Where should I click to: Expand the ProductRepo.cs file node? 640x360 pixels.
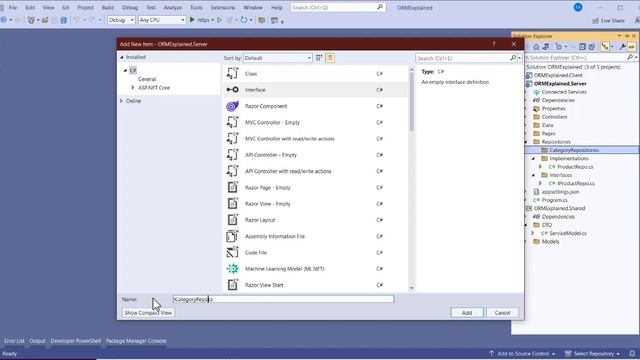pyautogui.click(x=540, y=167)
